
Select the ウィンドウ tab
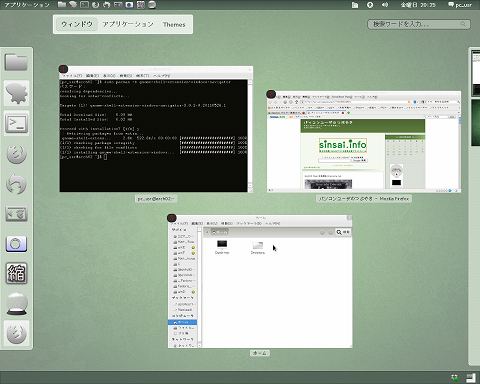77,24
